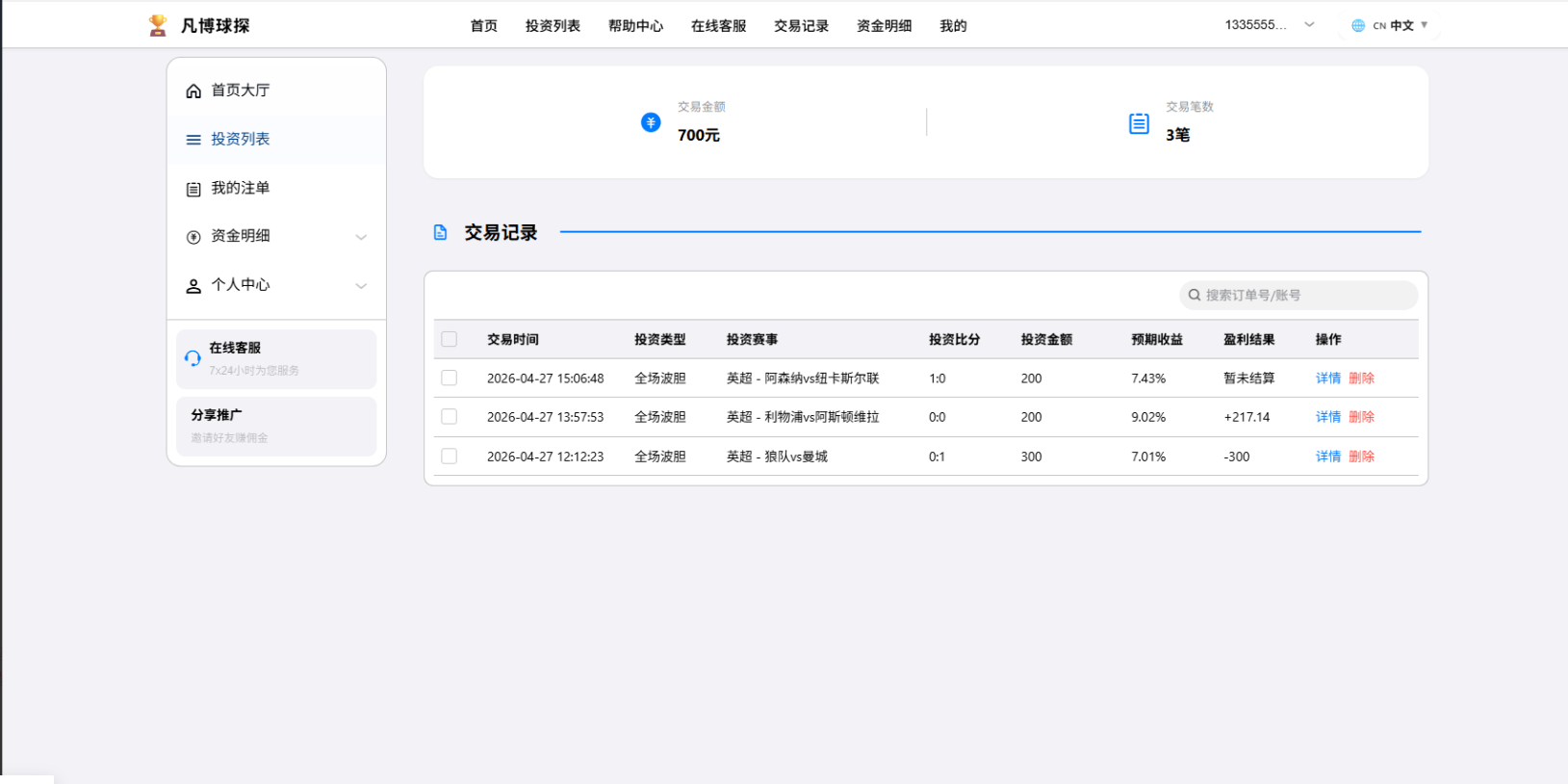Click the magnifier icon in search box
Image resolution: width=1568 pixels, height=784 pixels.
(1195, 295)
